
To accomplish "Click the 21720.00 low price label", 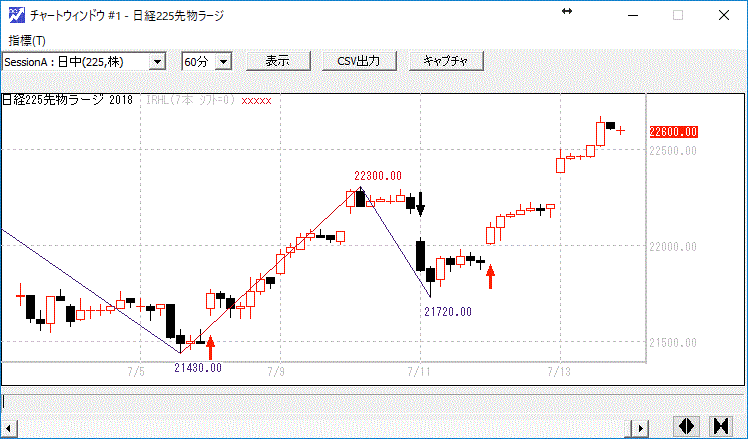I will (x=448, y=312).
